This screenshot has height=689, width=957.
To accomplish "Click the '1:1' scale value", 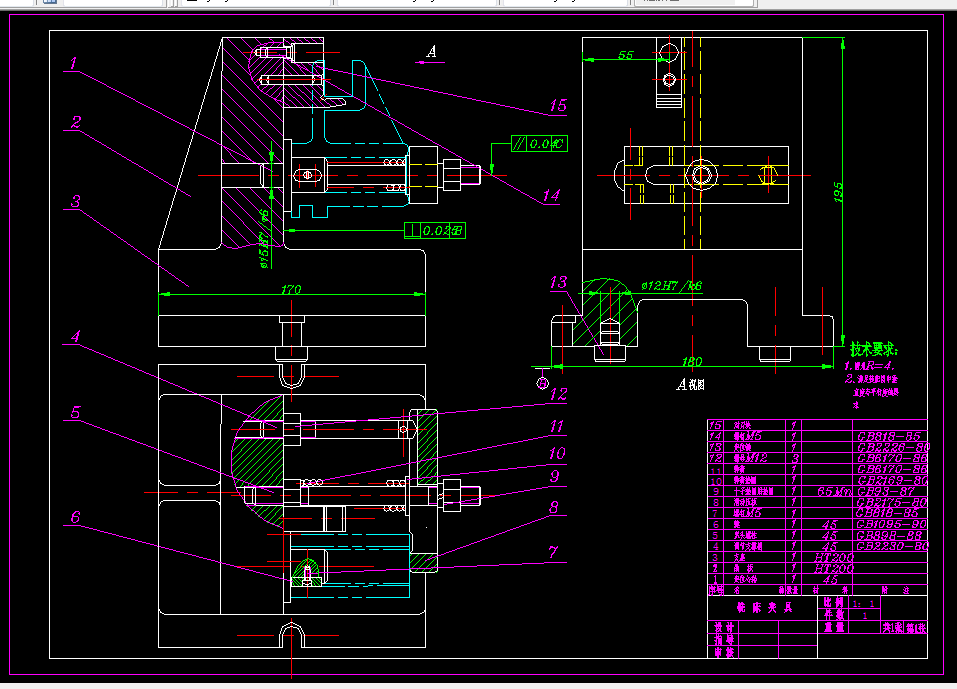I will tap(864, 604).
